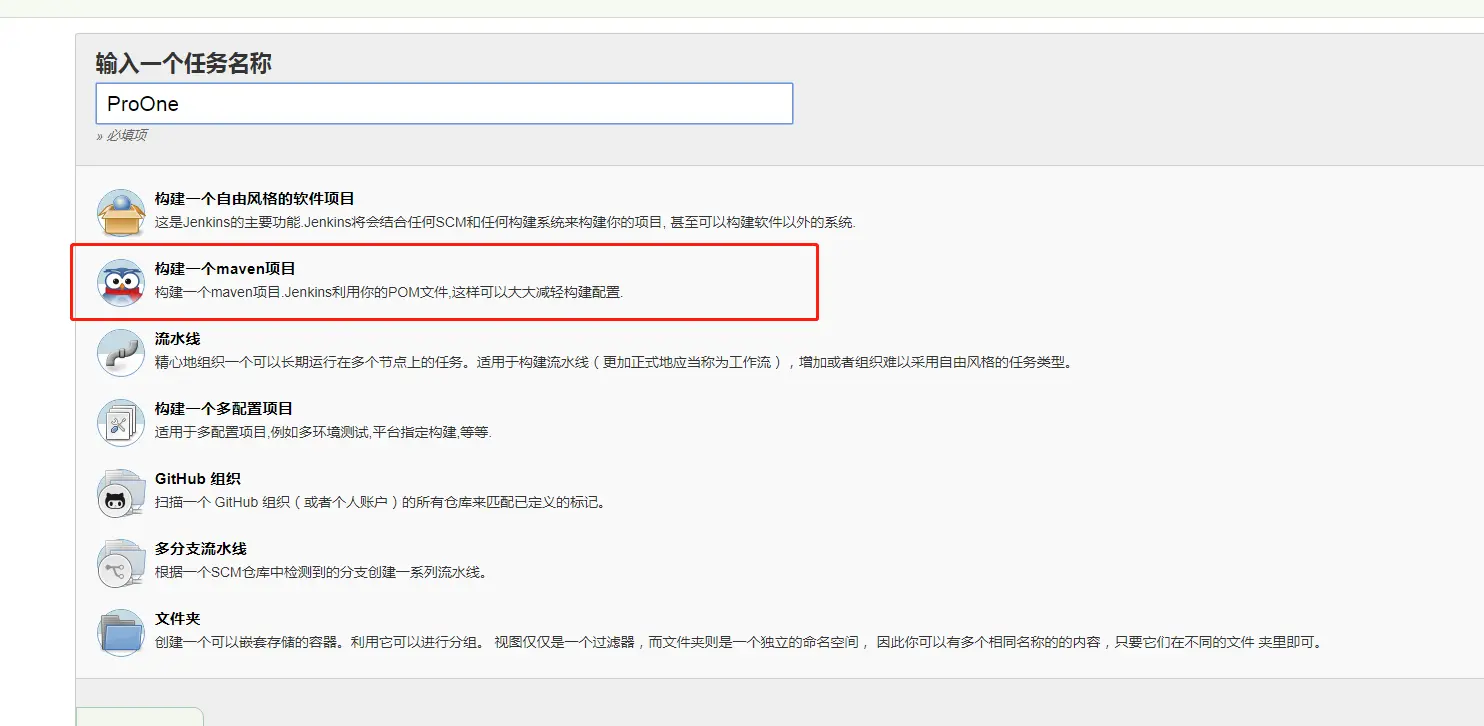1484x726 pixels.
Task: Select the GitHub 组织 title
Action: [198, 479]
